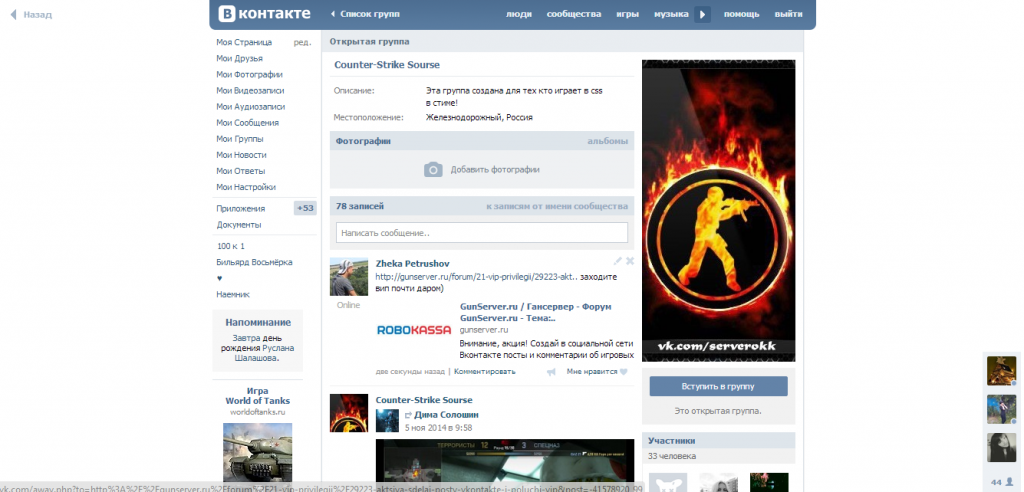Click the heart icon to like the post
This screenshot has width=1024, height=492.
[623, 372]
